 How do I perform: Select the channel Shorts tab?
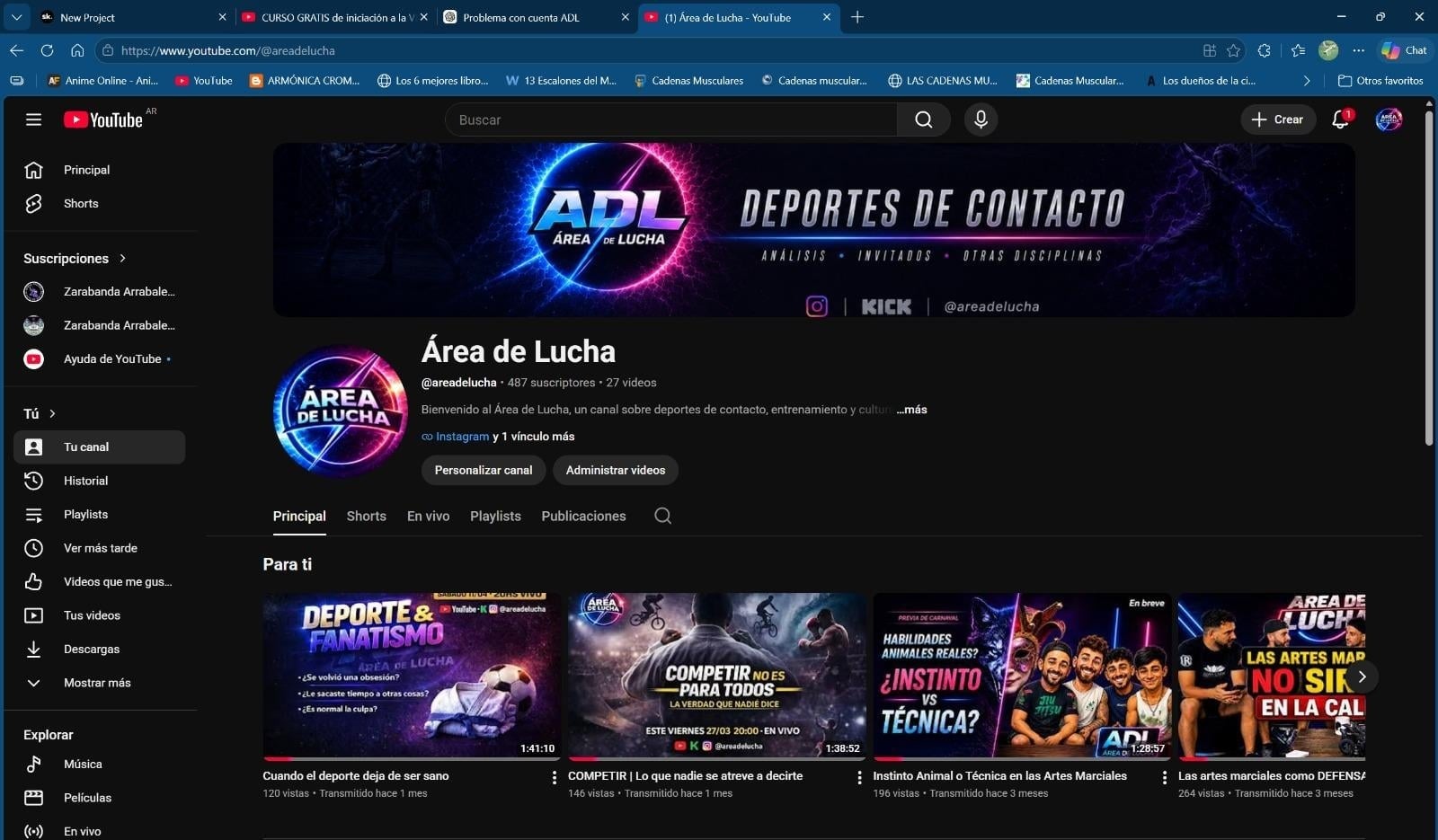[x=367, y=516]
